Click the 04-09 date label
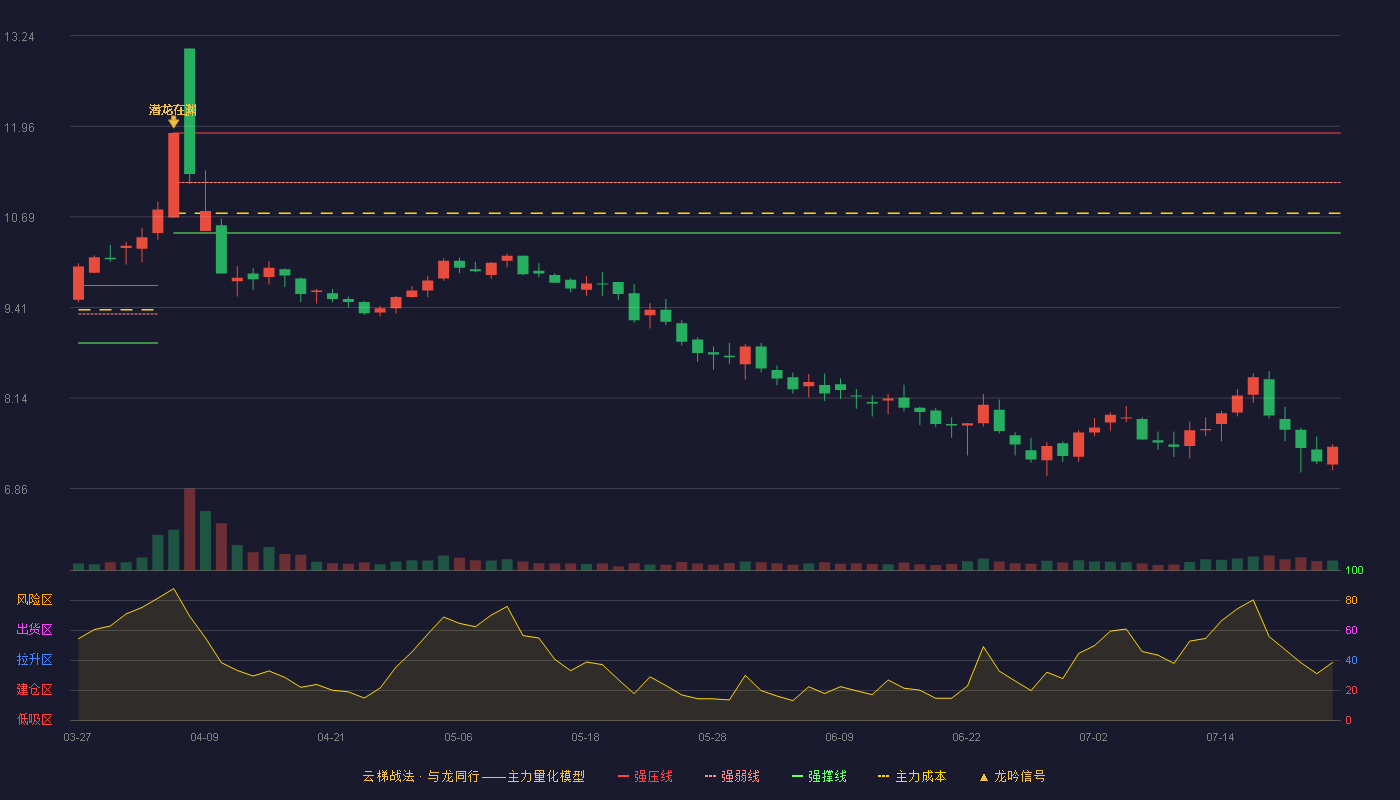Screen dimensions: 1400x800 pyautogui.click(x=204, y=737)
